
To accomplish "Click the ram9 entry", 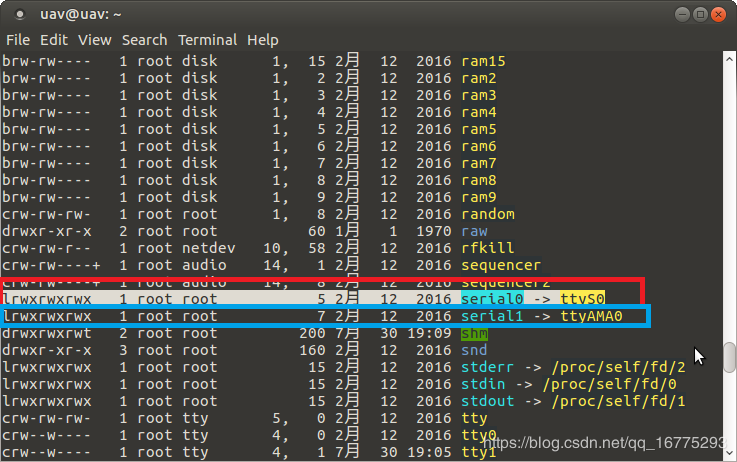I will (x=478, y=197).
